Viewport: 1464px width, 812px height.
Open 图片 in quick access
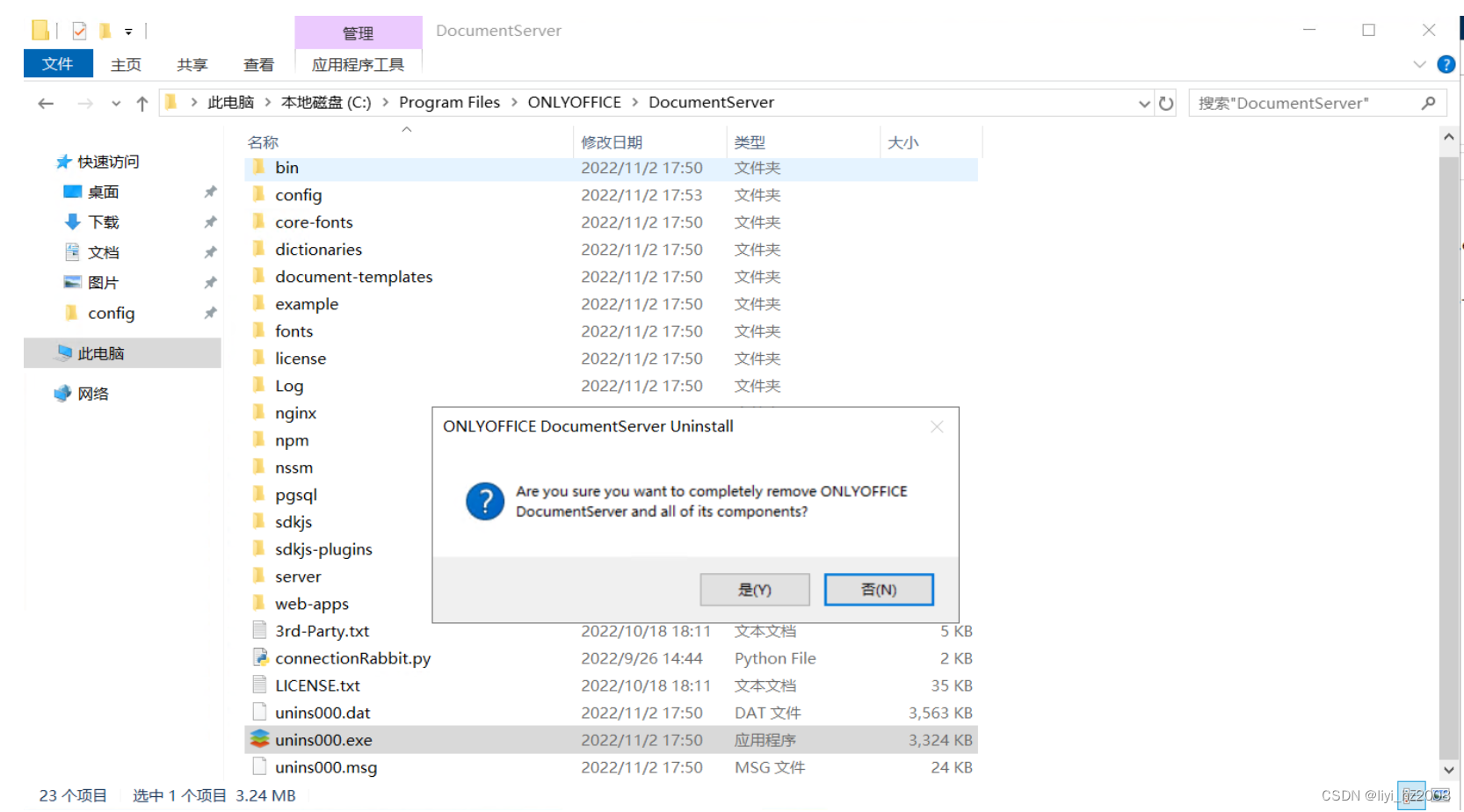(103, 283)
